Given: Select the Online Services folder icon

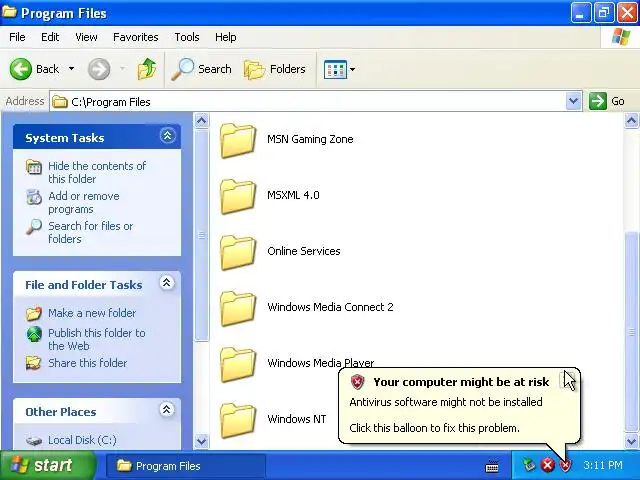Looking at the screenshot, I should [x=238, y=253].
